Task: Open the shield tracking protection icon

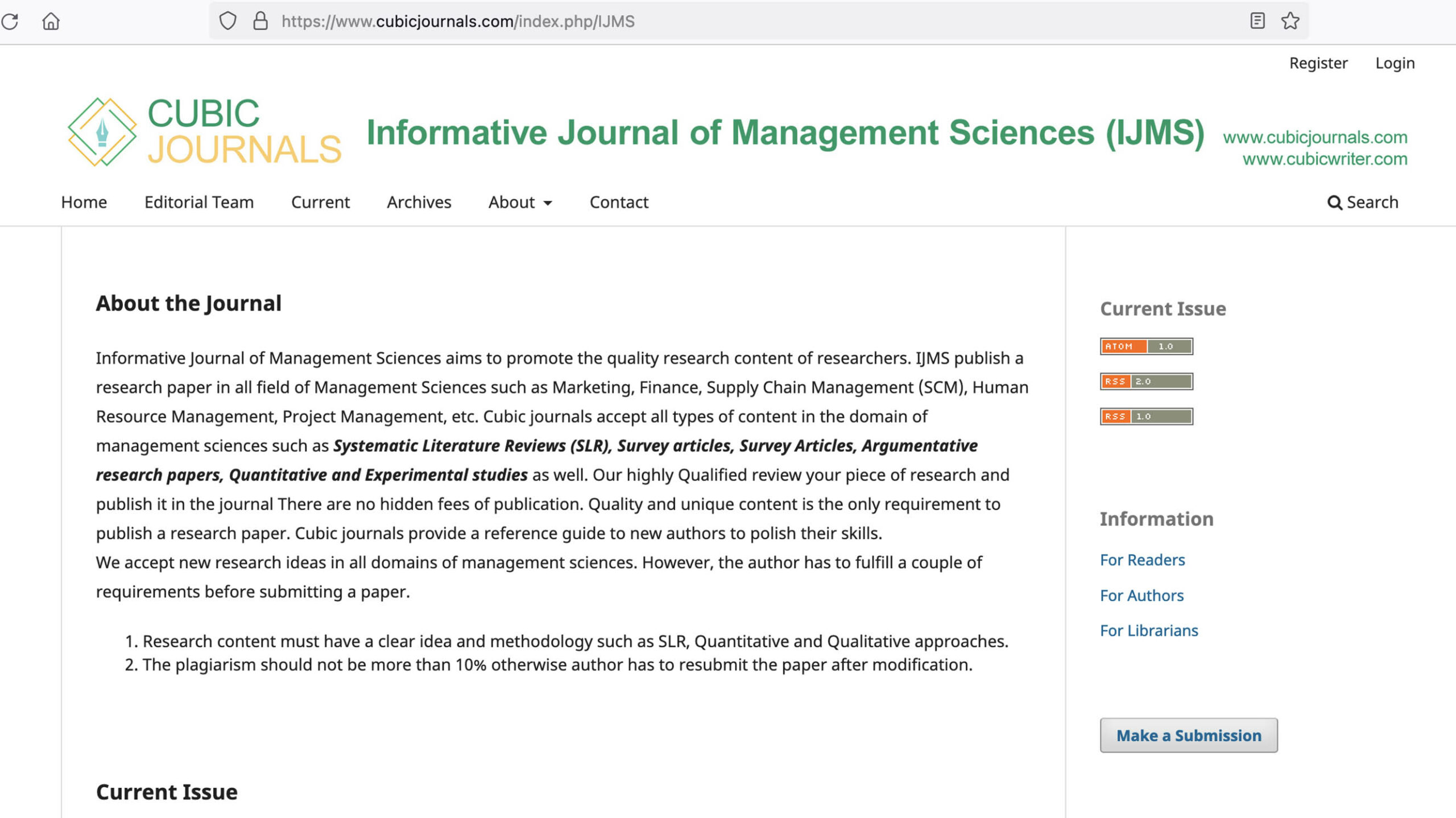Action: [227, 21]
